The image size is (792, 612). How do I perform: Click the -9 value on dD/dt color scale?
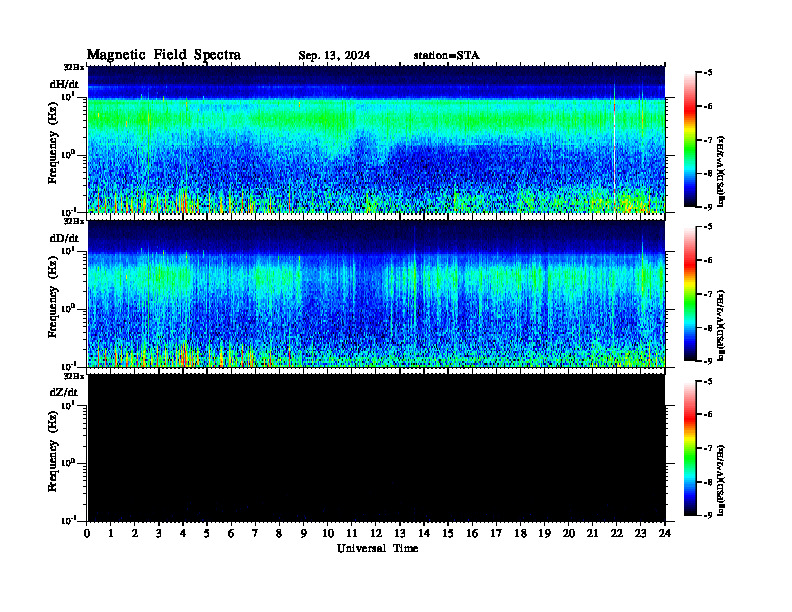pos(708,361)
